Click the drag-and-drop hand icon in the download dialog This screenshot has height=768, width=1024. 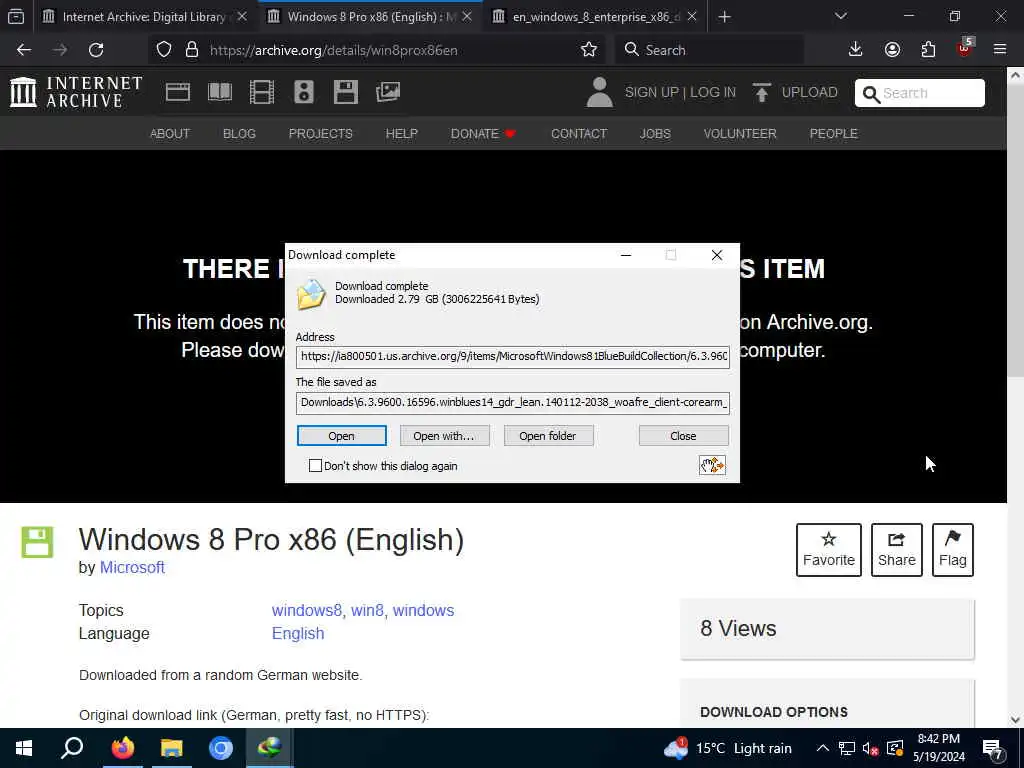point(712,465)
